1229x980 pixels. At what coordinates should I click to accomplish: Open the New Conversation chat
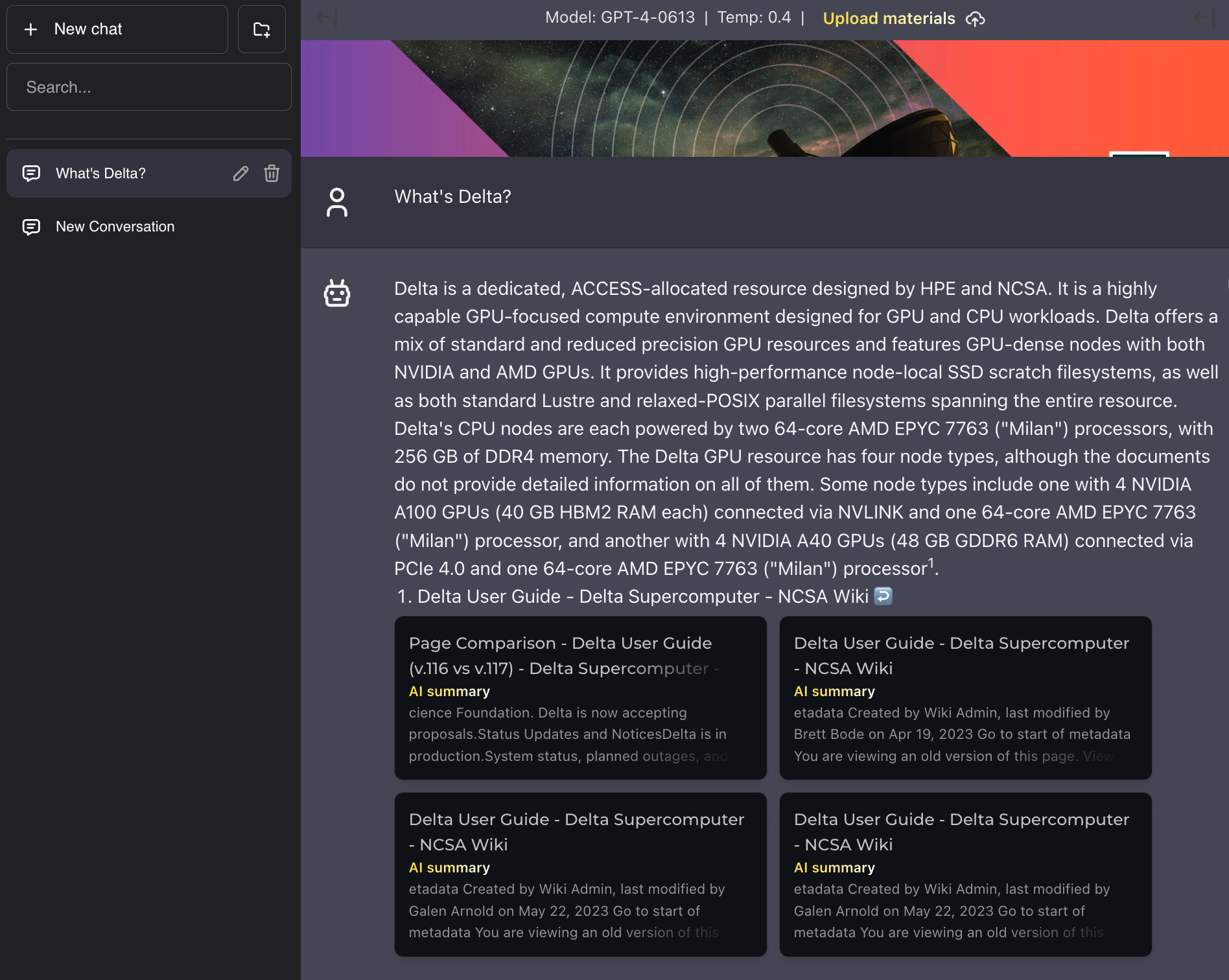115,227
